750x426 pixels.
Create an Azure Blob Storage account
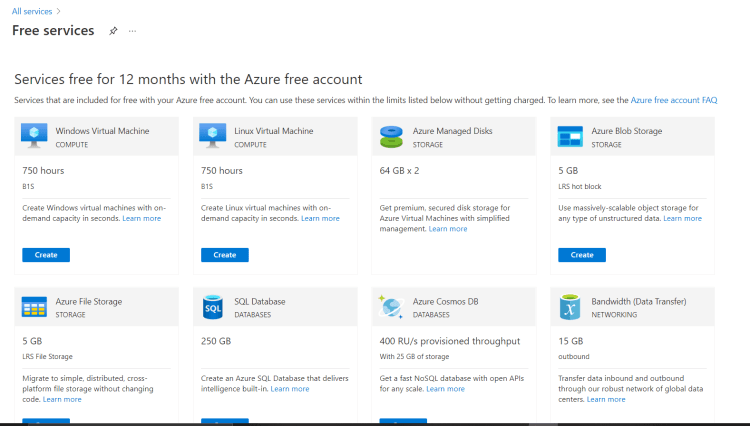pyautogui.click(x=582, y=255)
